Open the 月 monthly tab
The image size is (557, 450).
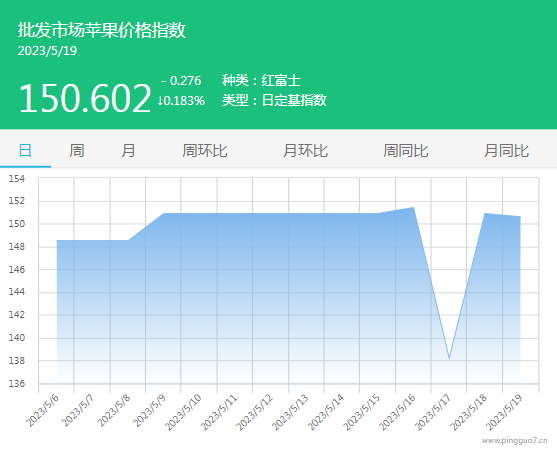[128, 151]
